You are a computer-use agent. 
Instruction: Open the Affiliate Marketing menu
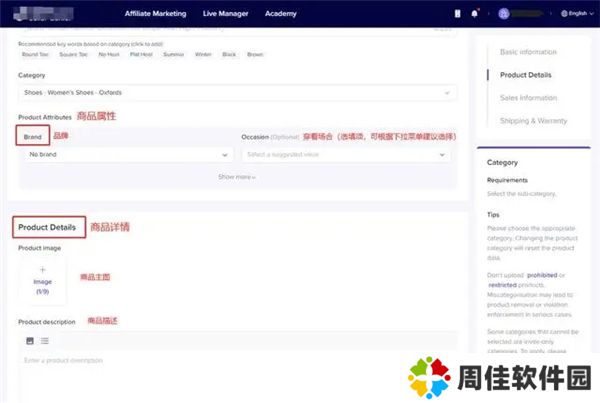pyautogui.click(x=158, y=13)
